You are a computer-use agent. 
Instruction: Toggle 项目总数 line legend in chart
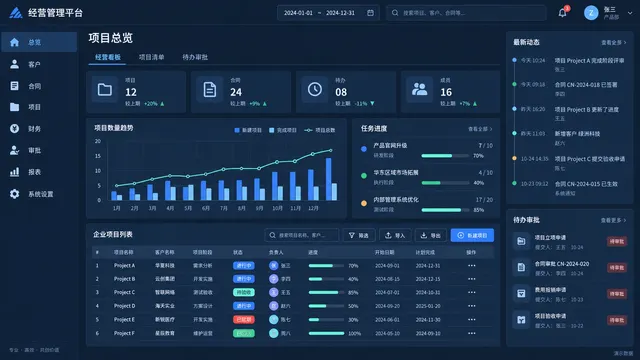[x=320, y=130]
